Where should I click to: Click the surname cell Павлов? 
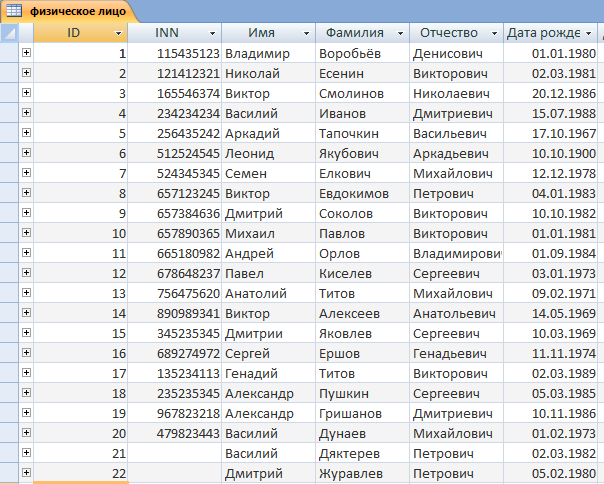[362, 233]
